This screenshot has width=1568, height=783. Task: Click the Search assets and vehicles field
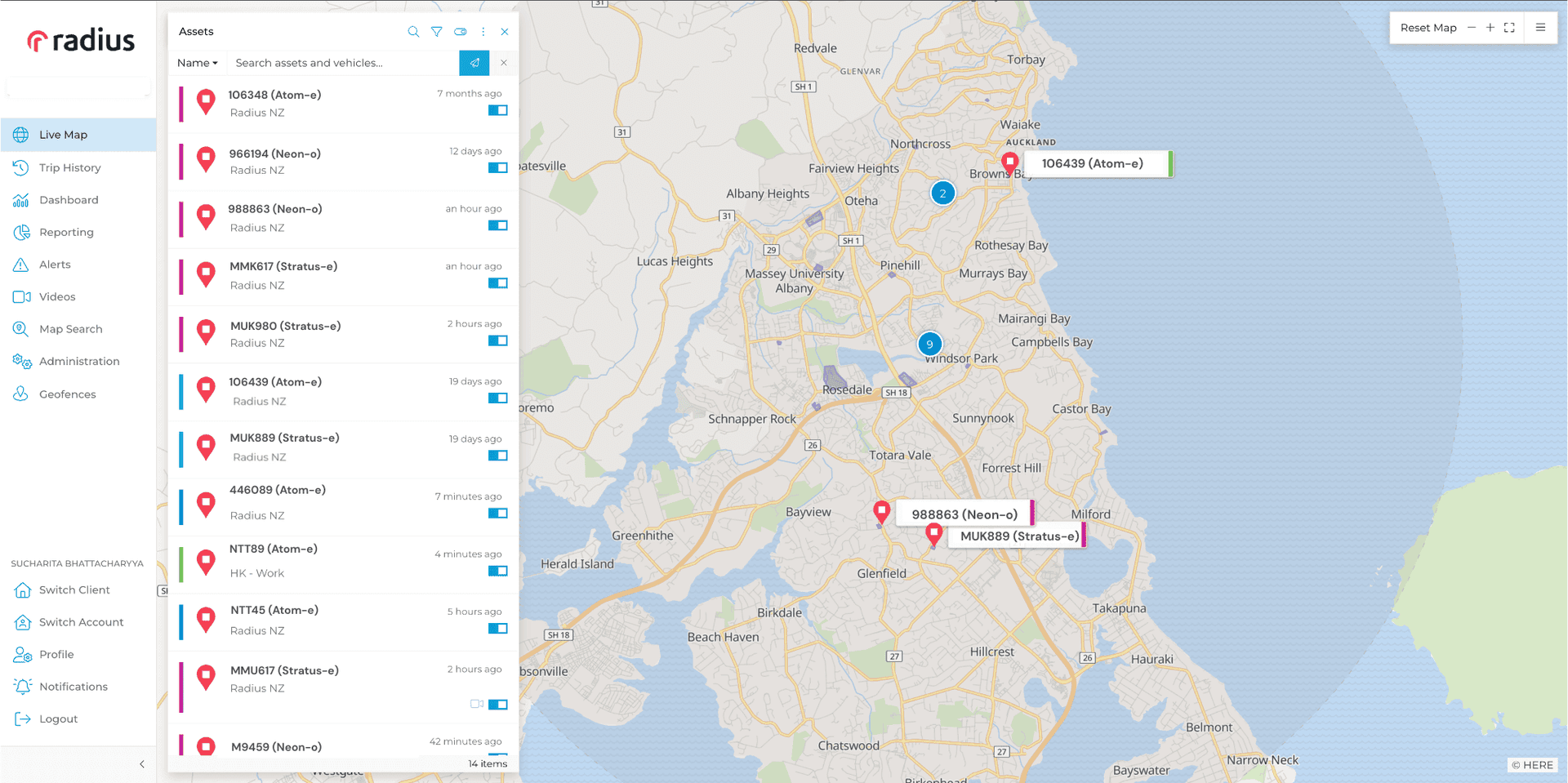tap(343, 63)
